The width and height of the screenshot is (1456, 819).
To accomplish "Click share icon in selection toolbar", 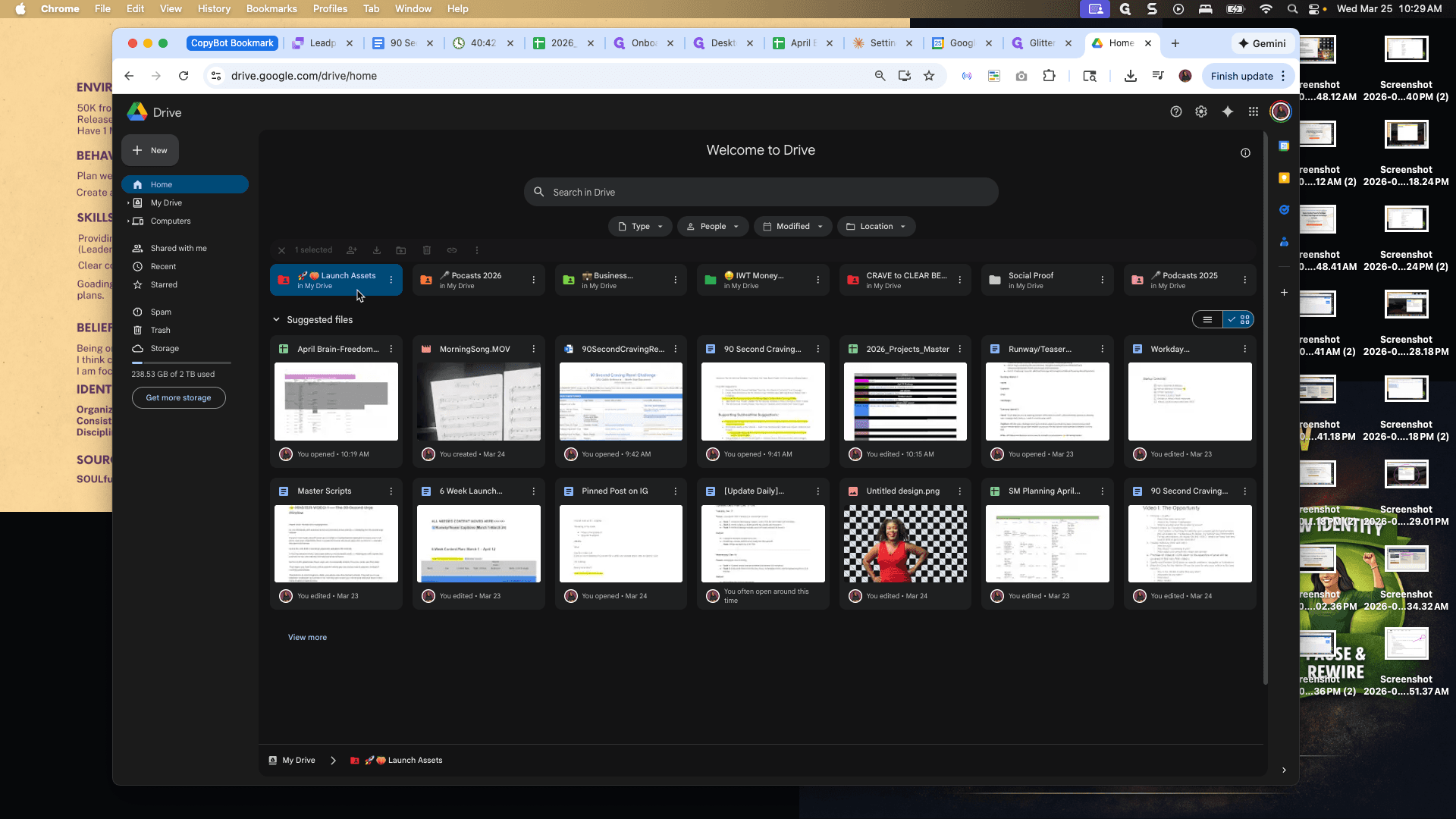I will pyautogui.click(x=352, y=250).
